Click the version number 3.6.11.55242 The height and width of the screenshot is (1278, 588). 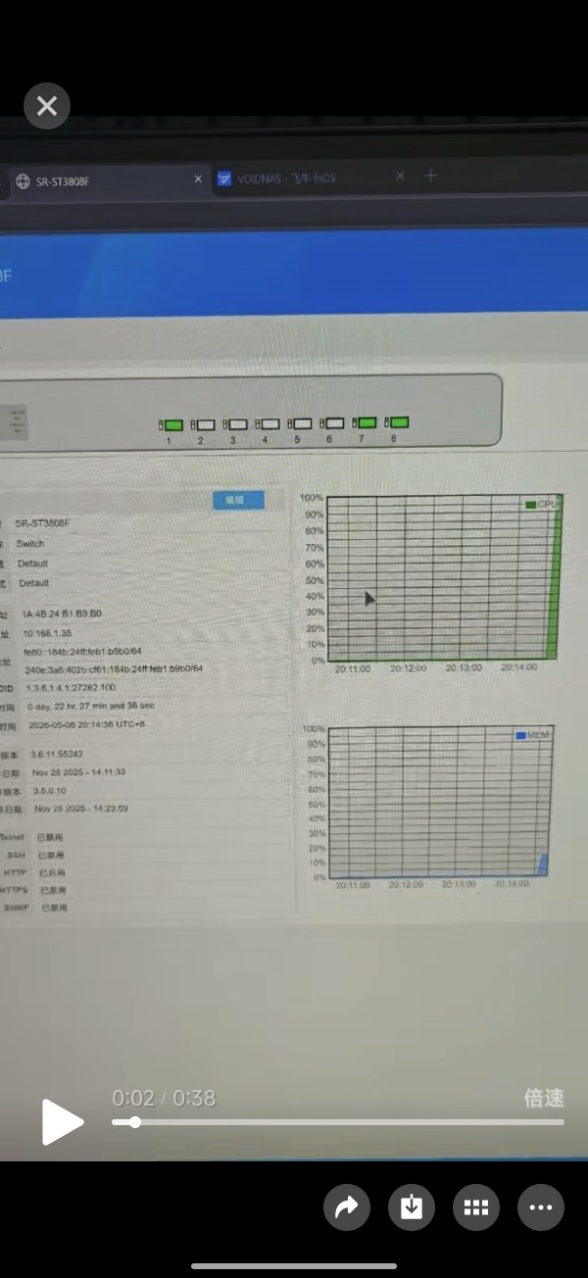click(57, 754)
